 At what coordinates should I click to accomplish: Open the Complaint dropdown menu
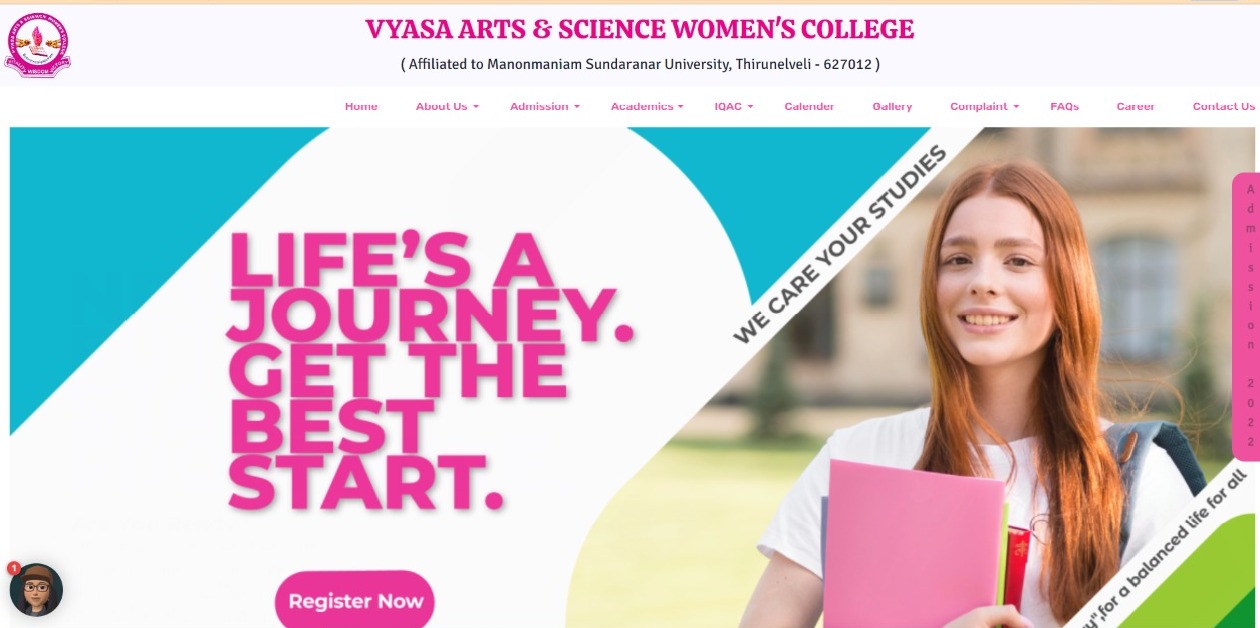[x=984, y=107]
